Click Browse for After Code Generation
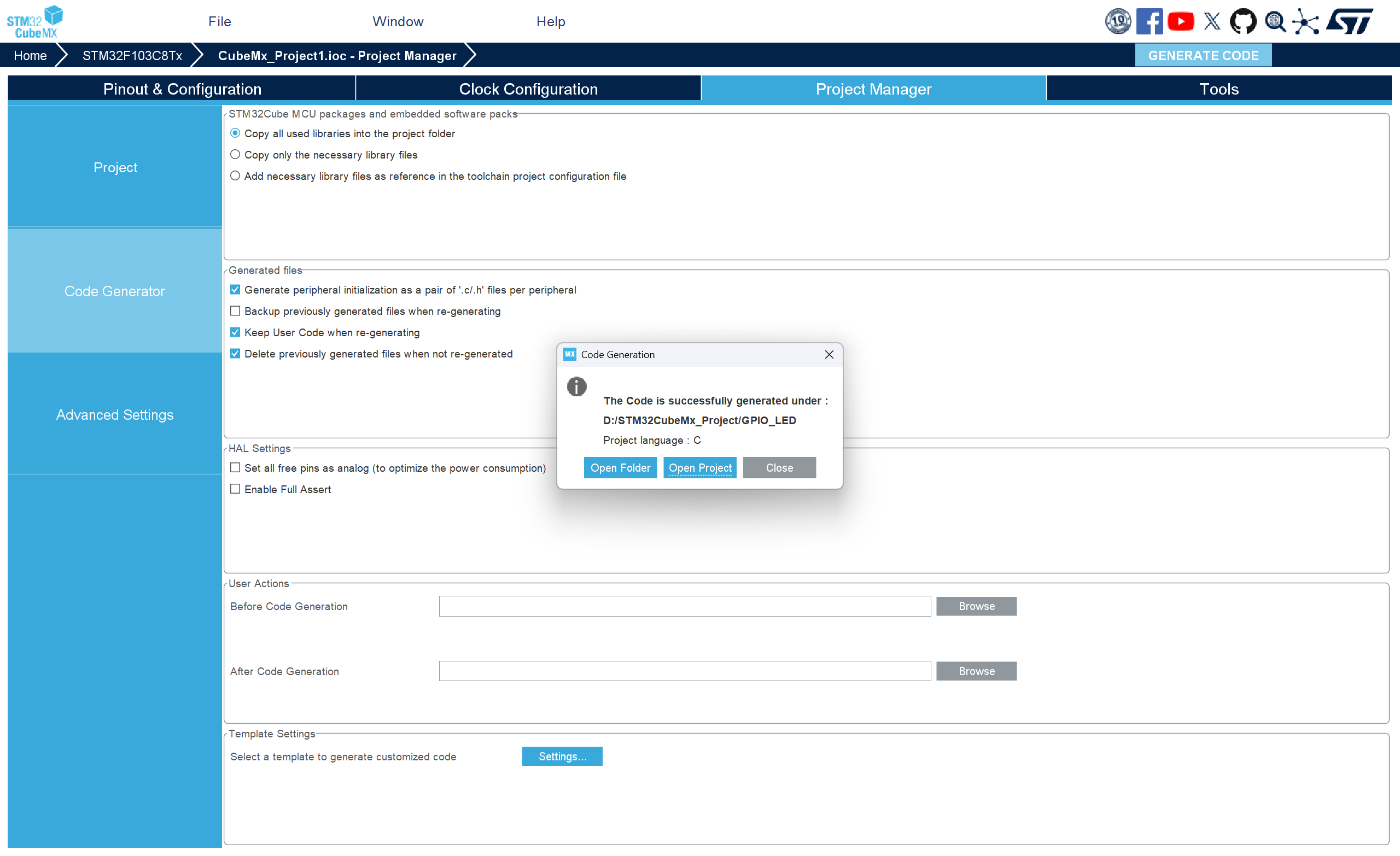 point(976,671)
